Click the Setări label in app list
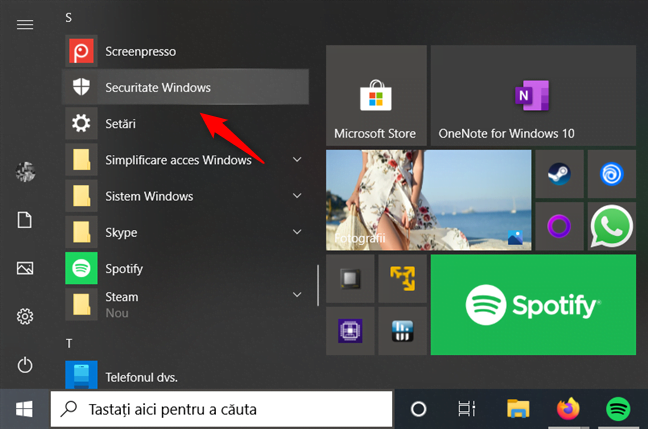The height and width of the screenshot is (429, 648). (120, 124)
